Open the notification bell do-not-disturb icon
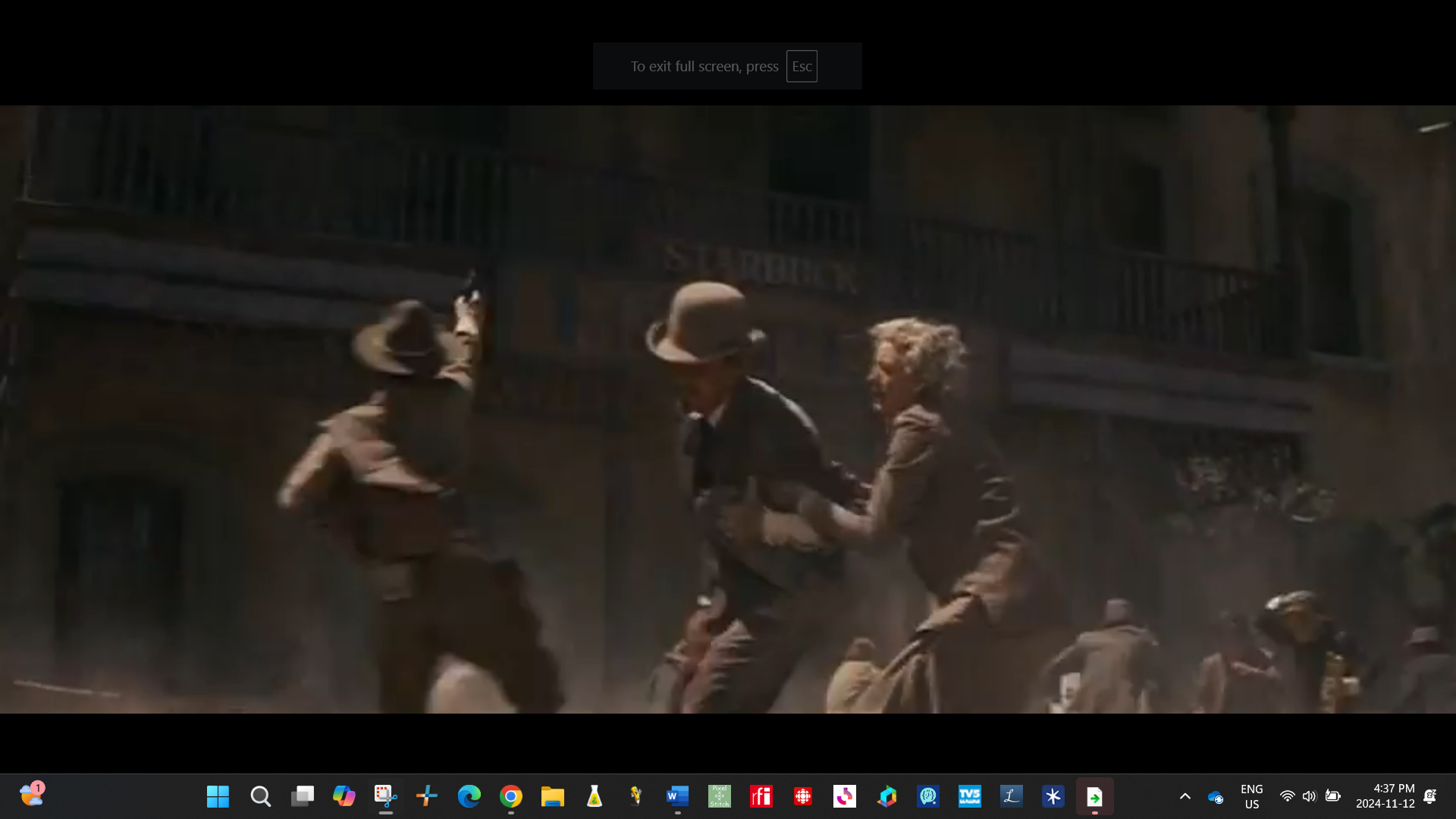This screenshot has height=819, width=1456. (x=1429, y=796)
